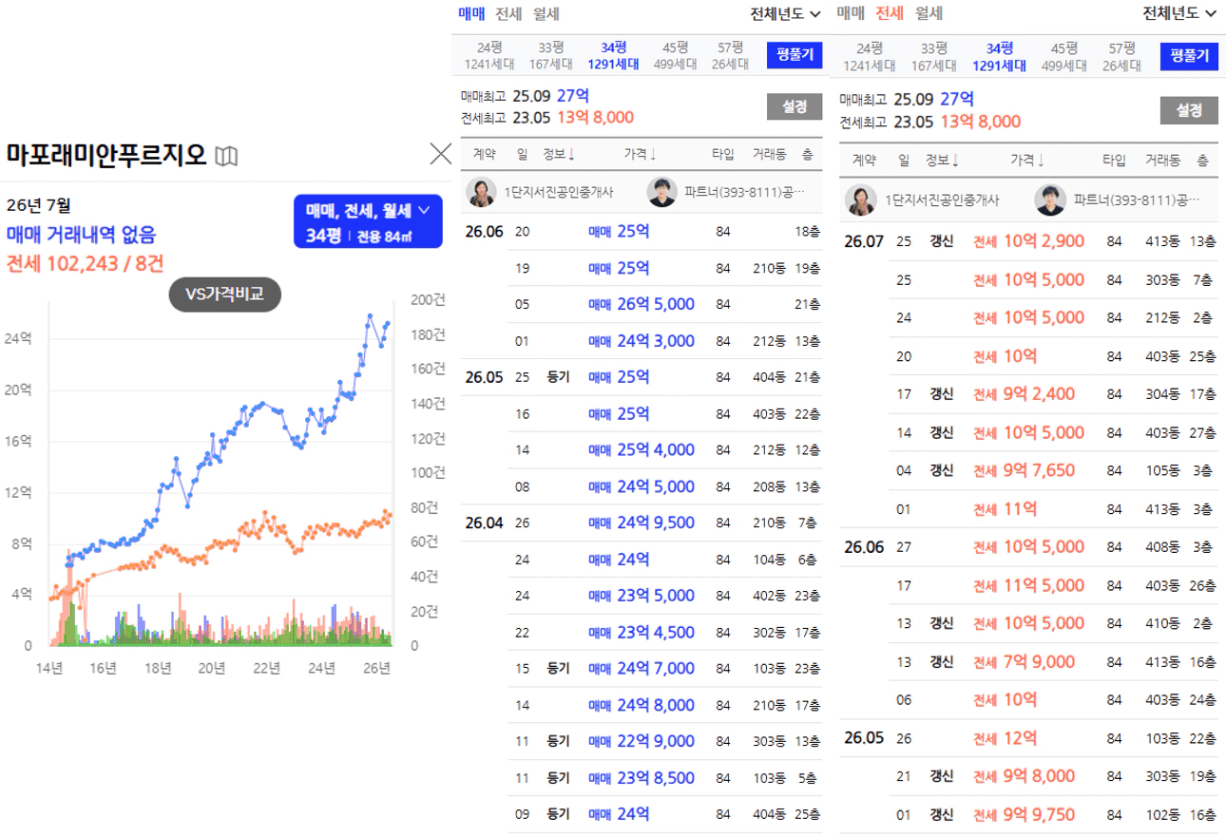Select 전세 11억 5,000 row, 403동 26층
The width and height of the screenshot is (1226, 837).
click(1053, 585)
